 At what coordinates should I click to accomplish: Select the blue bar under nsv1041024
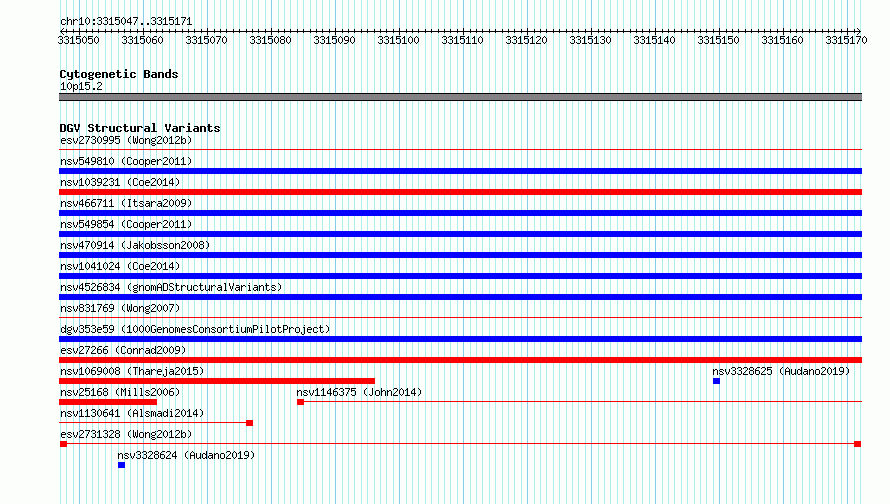pyautogui.click(x=460, y=276)
